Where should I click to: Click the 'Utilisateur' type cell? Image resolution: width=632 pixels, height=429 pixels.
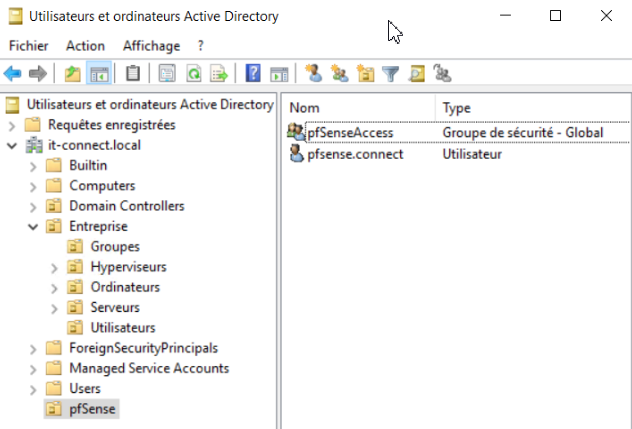pos(472,154)
